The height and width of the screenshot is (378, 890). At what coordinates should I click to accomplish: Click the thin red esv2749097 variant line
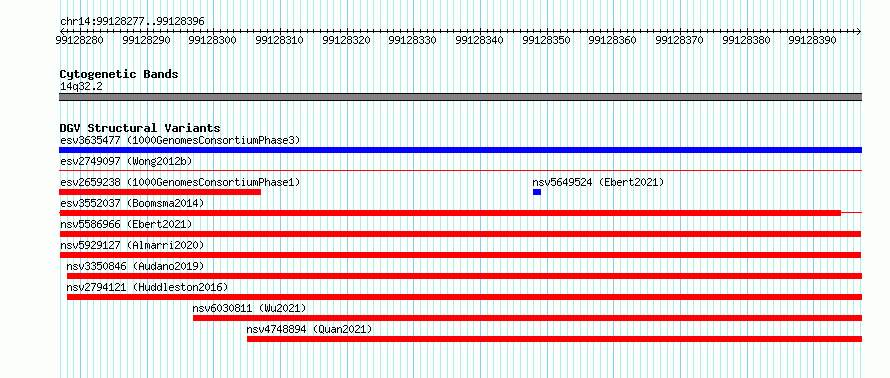point(460,170)
